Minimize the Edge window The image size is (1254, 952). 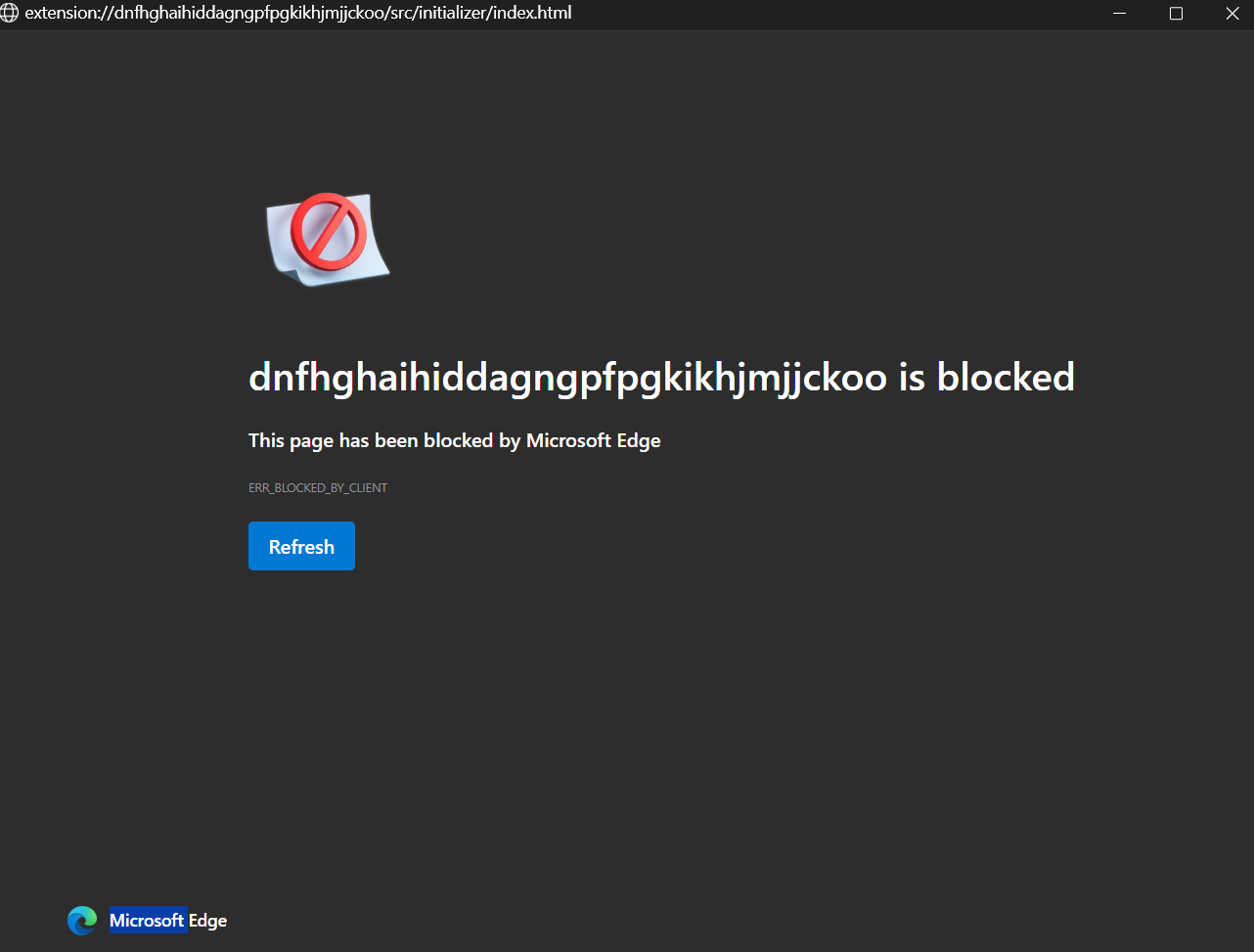pos(1118,14)
